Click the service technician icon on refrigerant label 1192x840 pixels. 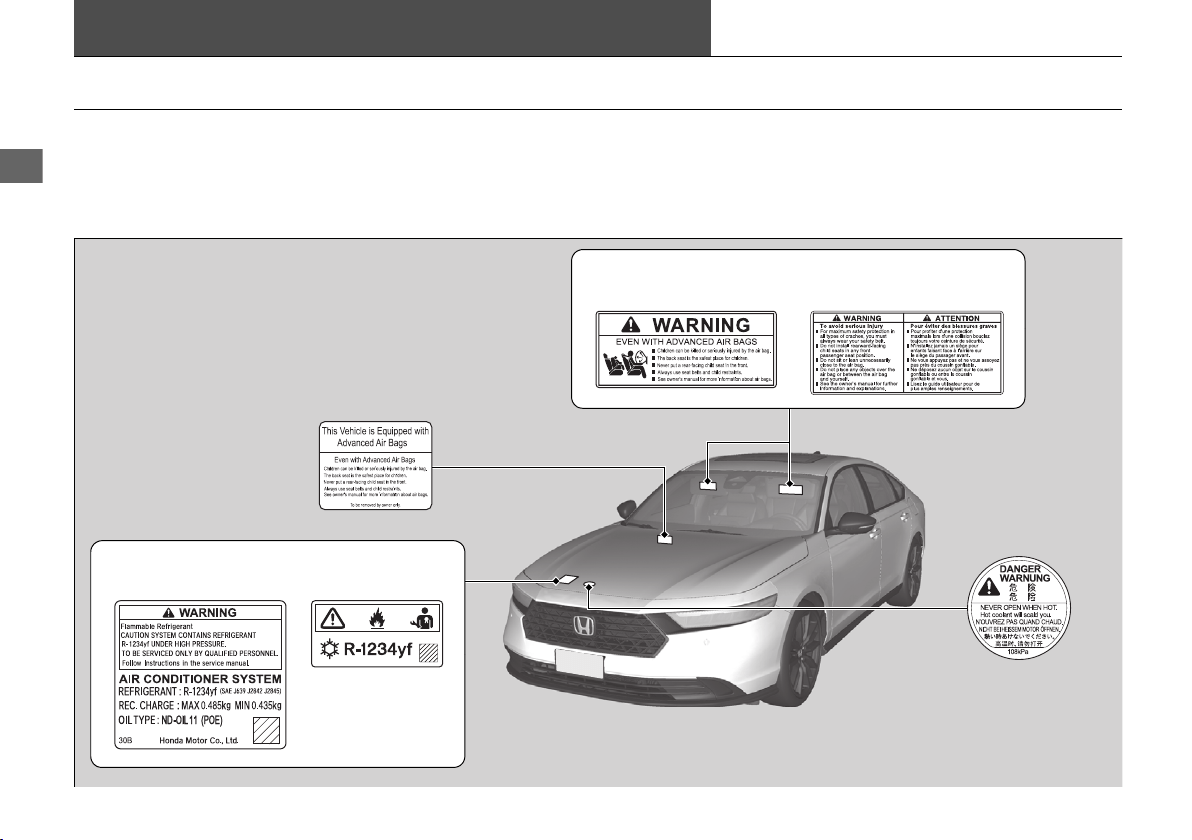click(x=421, y=618)
